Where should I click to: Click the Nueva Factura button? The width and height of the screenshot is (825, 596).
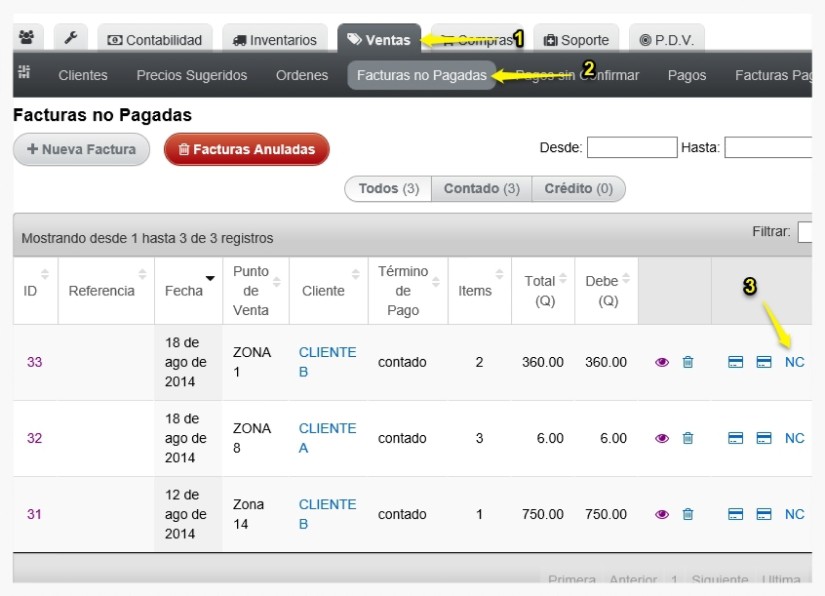point(82,149)
